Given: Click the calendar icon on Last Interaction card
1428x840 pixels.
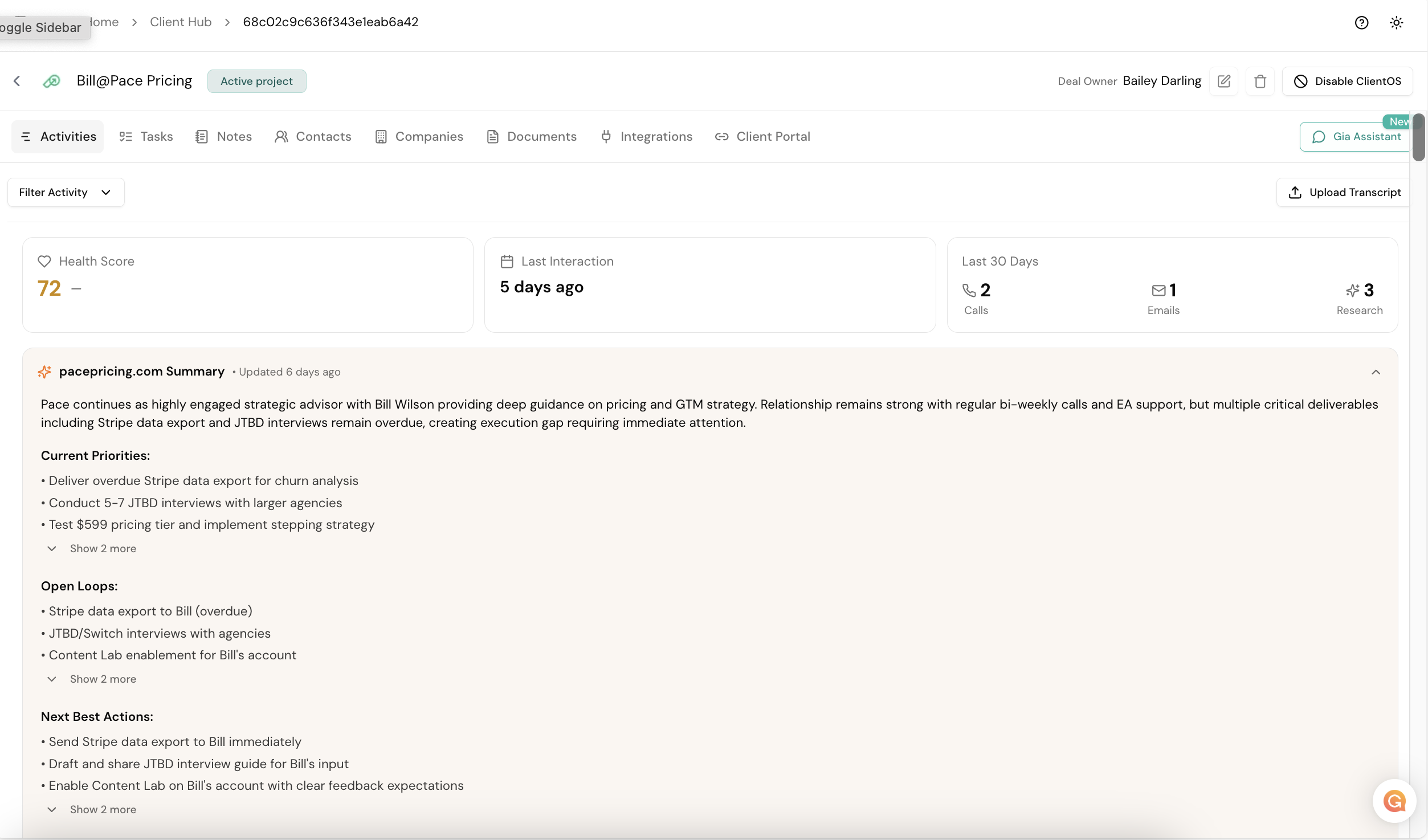Looking at the screenshot, I should pos(507,261).
